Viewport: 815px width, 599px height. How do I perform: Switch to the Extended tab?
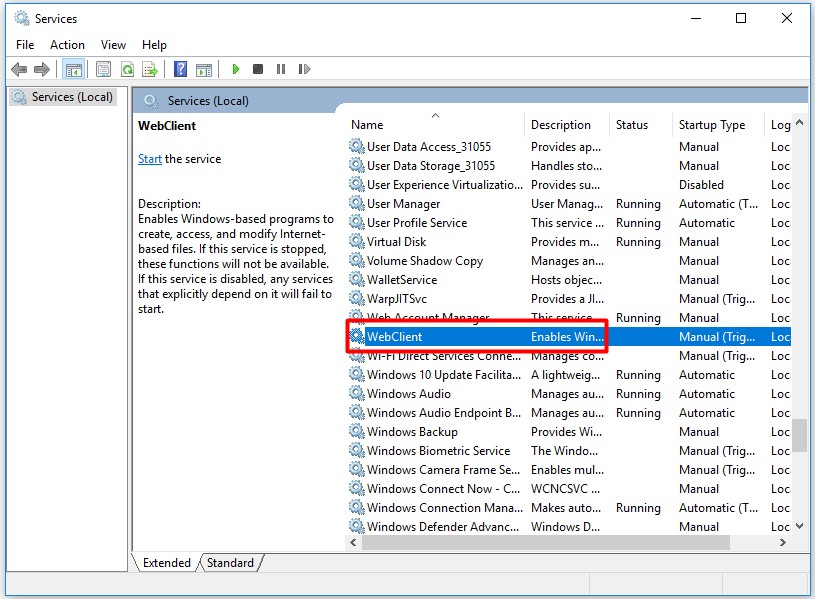(x=166, y=563)
